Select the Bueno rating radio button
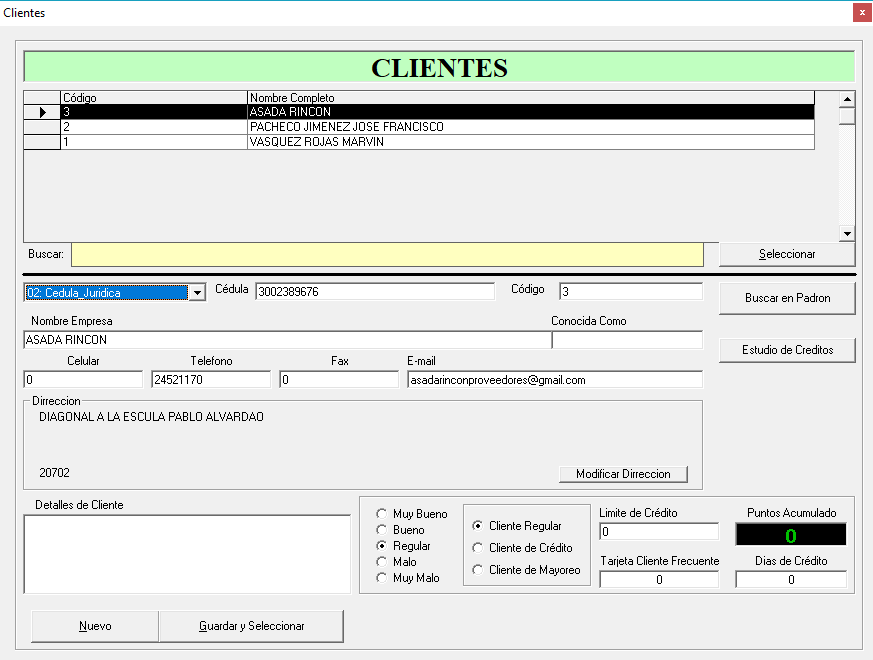873x660 pixels. [x=381, y=530]
